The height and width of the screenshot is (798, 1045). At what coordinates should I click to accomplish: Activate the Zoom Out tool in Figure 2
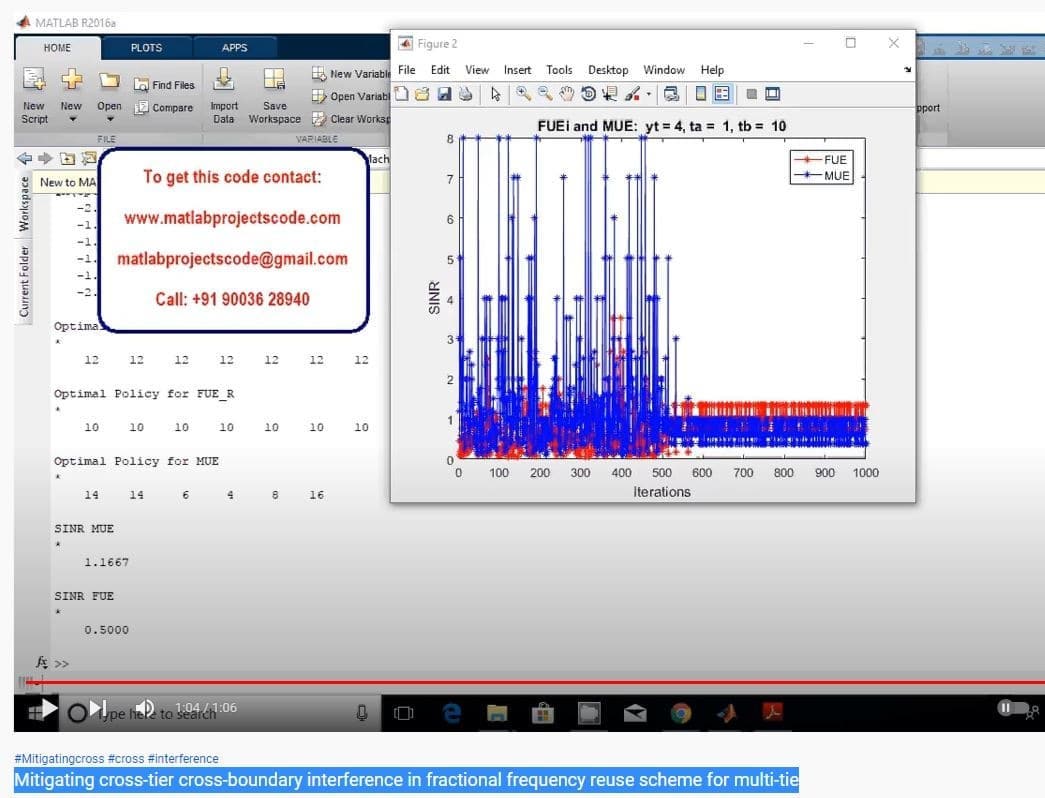coord(545,94)
